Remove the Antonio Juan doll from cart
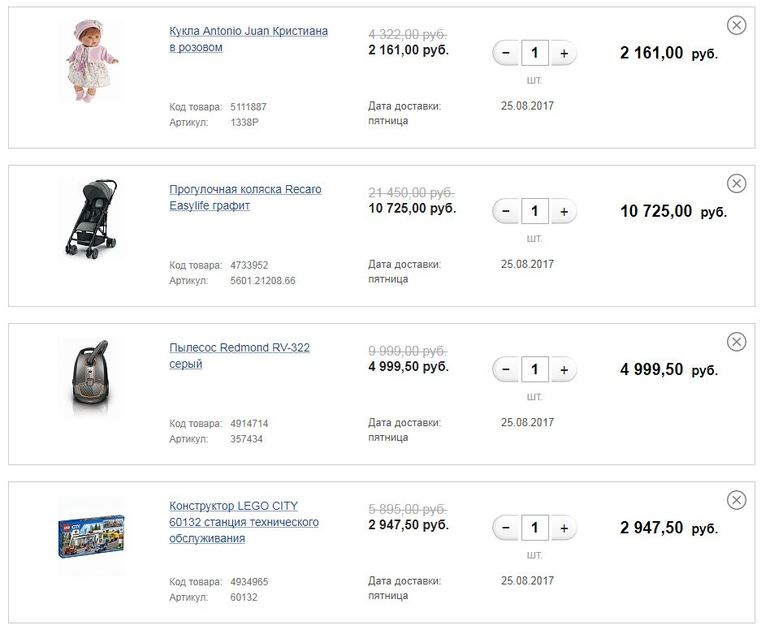This screenshot has height=634, width=770. coord(736,25)
